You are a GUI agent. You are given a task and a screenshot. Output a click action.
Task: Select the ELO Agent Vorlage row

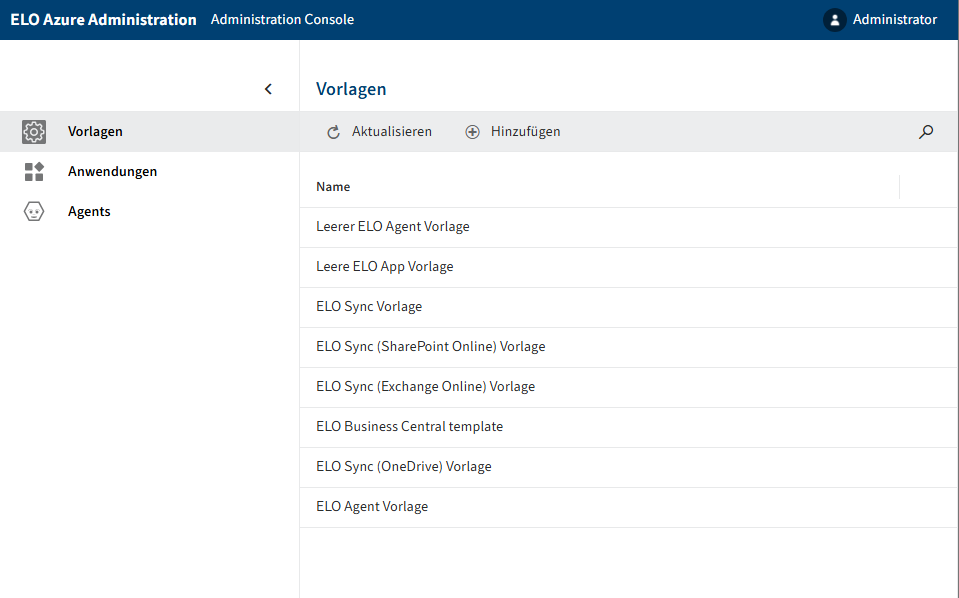[628, 507]
